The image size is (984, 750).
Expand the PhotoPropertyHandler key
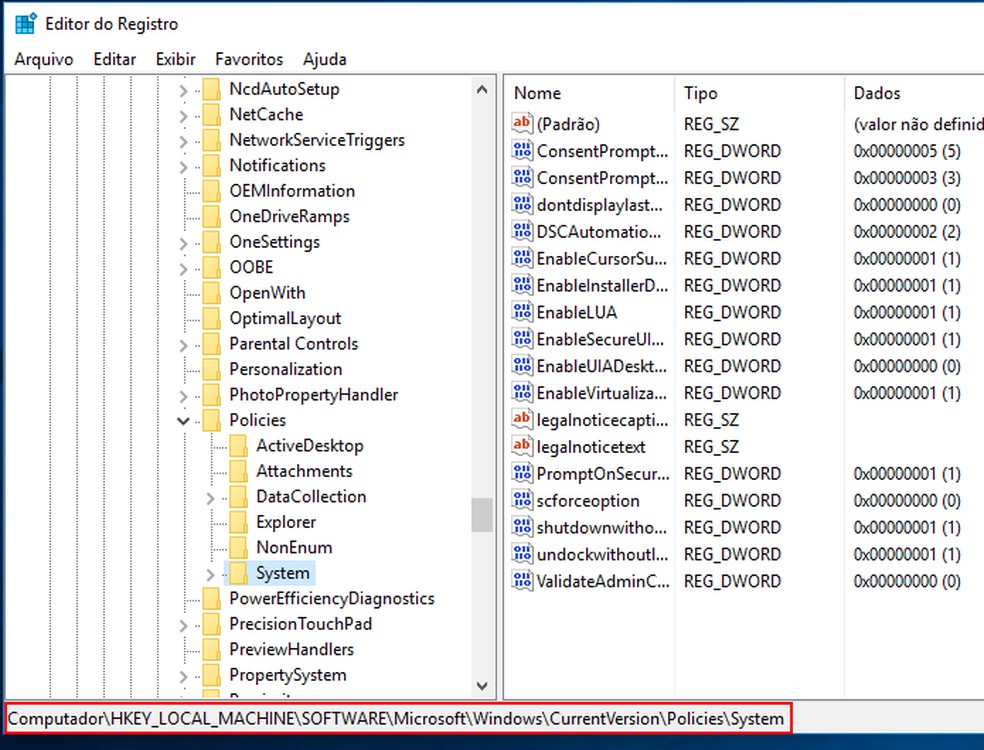point(183,396)
